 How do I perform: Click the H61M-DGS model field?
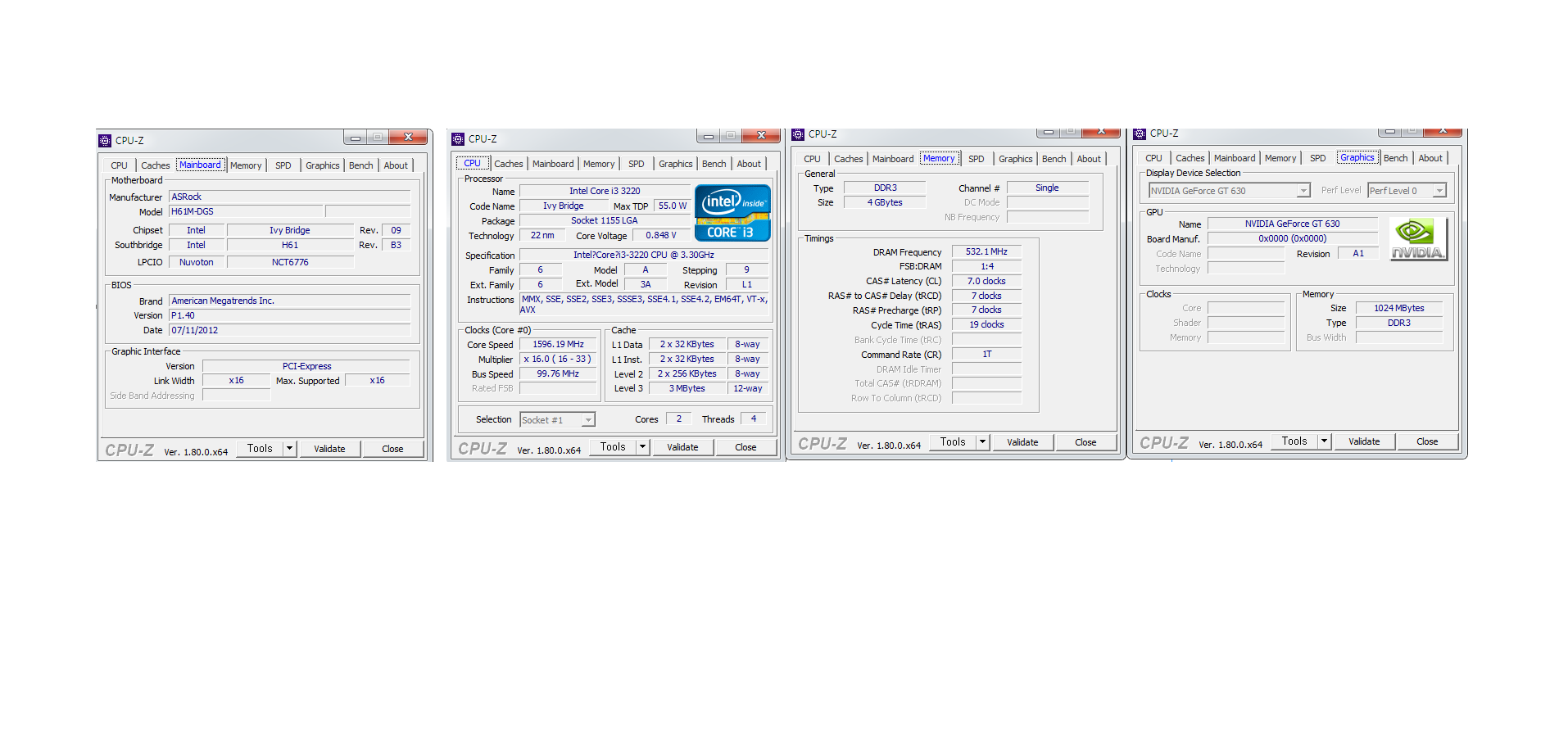(246, 212)
